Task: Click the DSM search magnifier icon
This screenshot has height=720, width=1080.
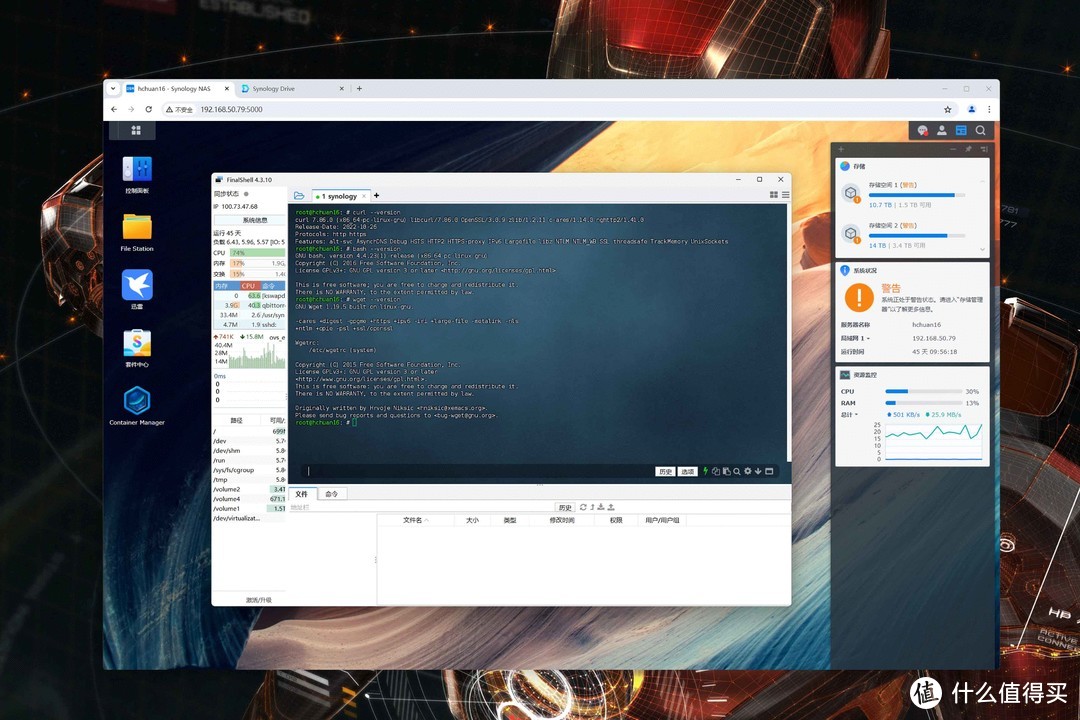Action: [981, 130]
